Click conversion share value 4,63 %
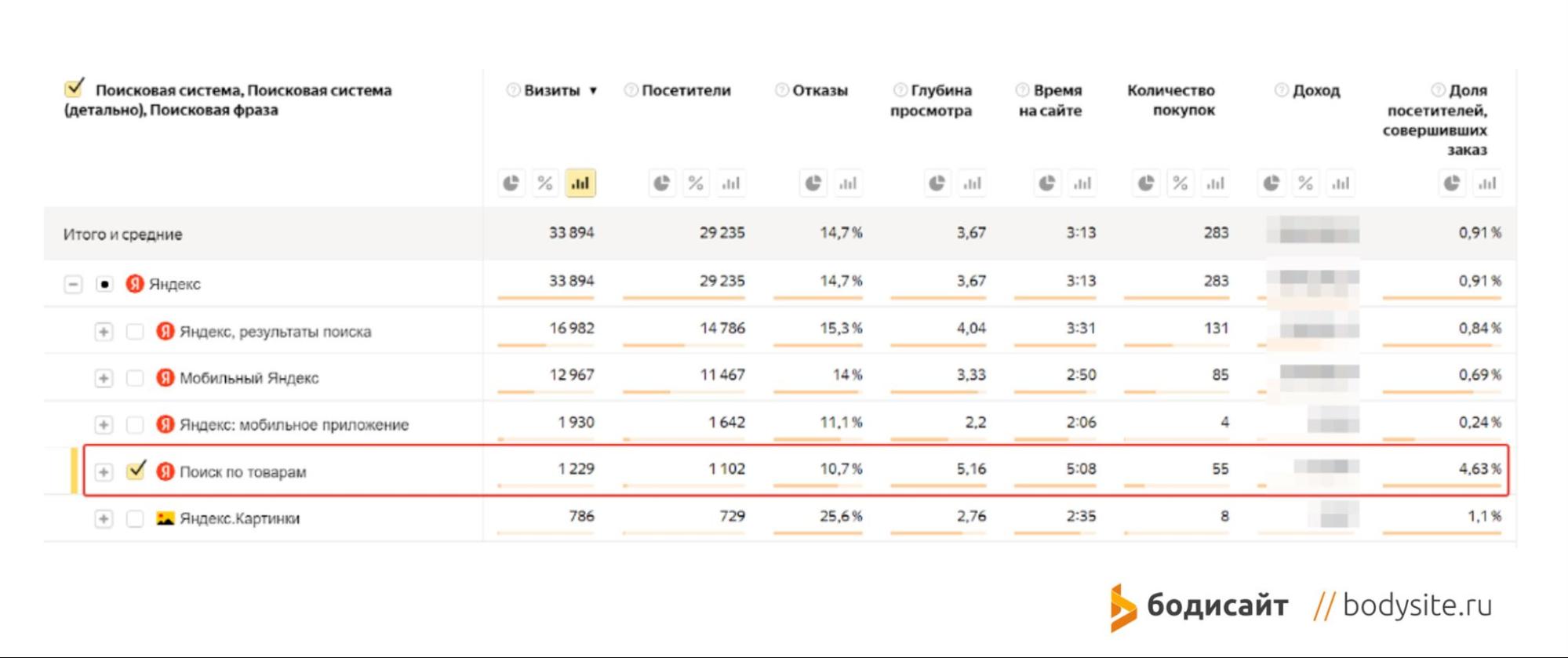The image size is (1568, 658). (x=1480, y=468)
